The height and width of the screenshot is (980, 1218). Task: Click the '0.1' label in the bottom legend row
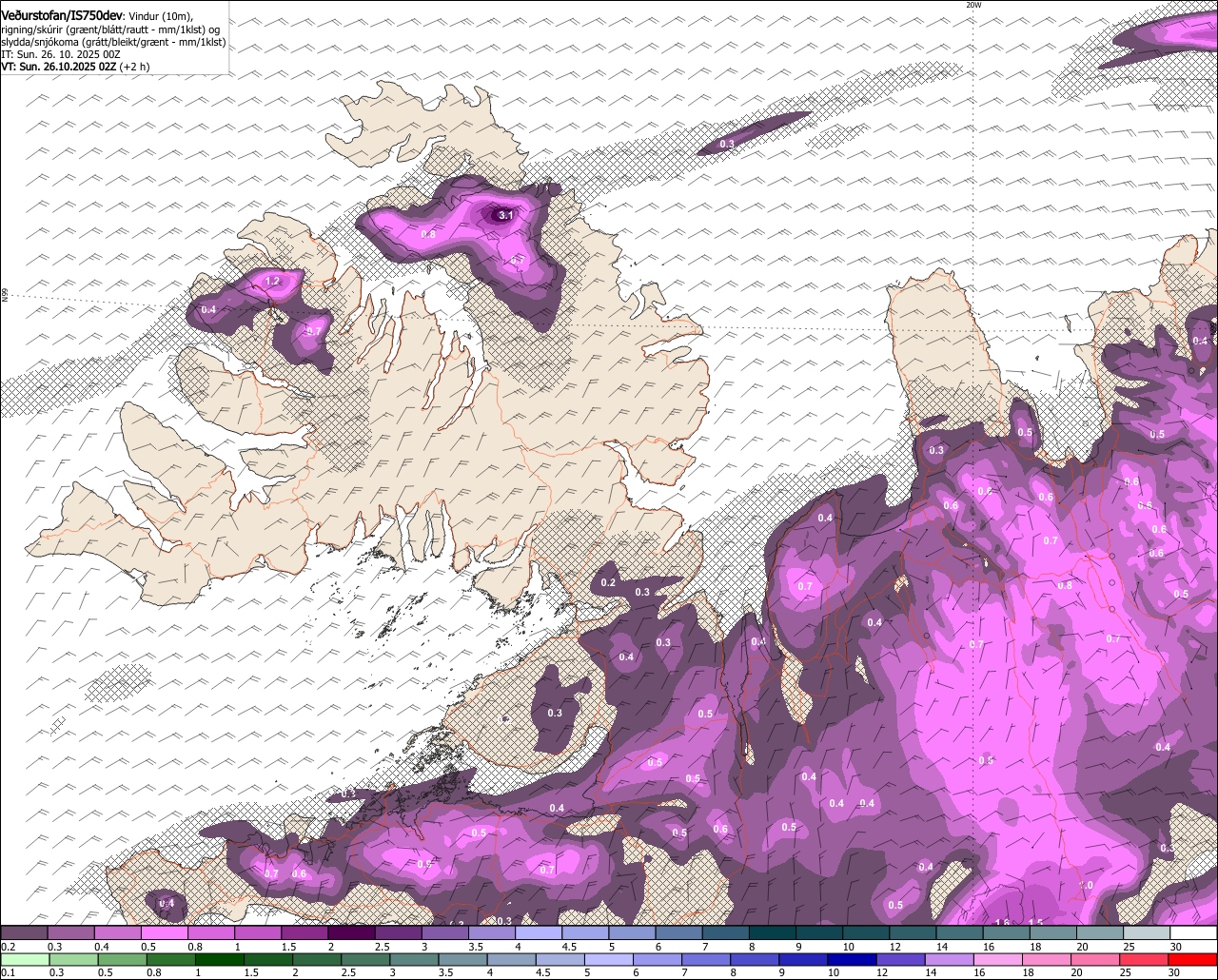(9, 972)
